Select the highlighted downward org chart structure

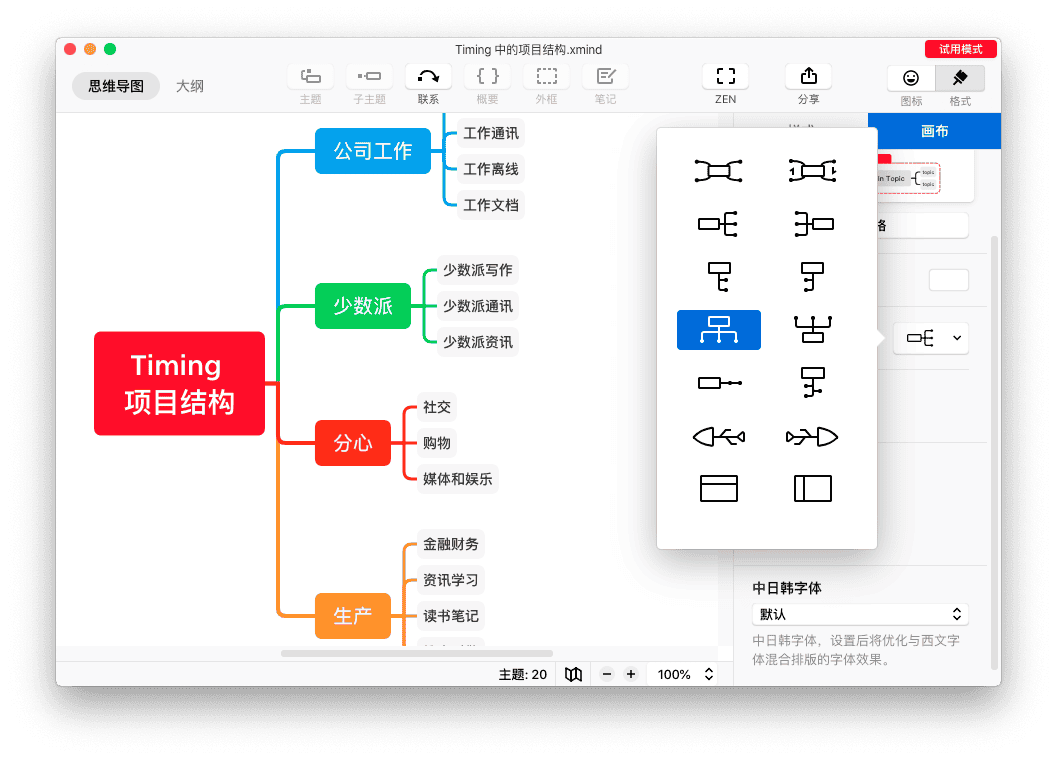click(x=719, y=330)
